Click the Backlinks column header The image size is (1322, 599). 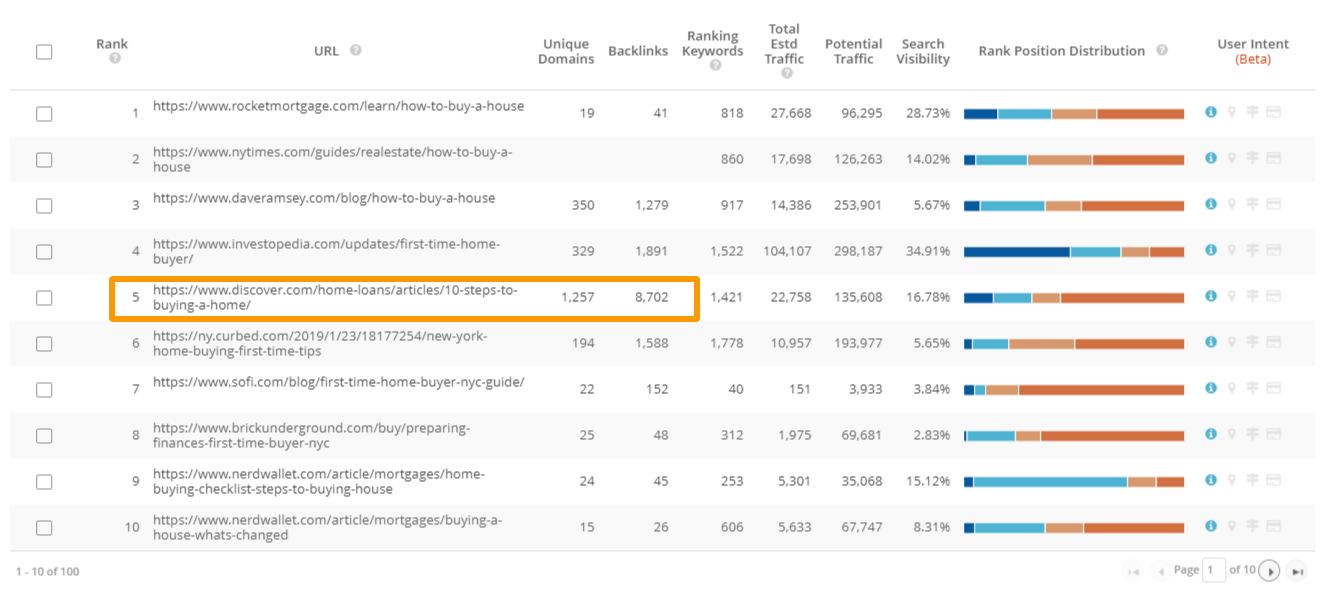(x=638, y=51)
